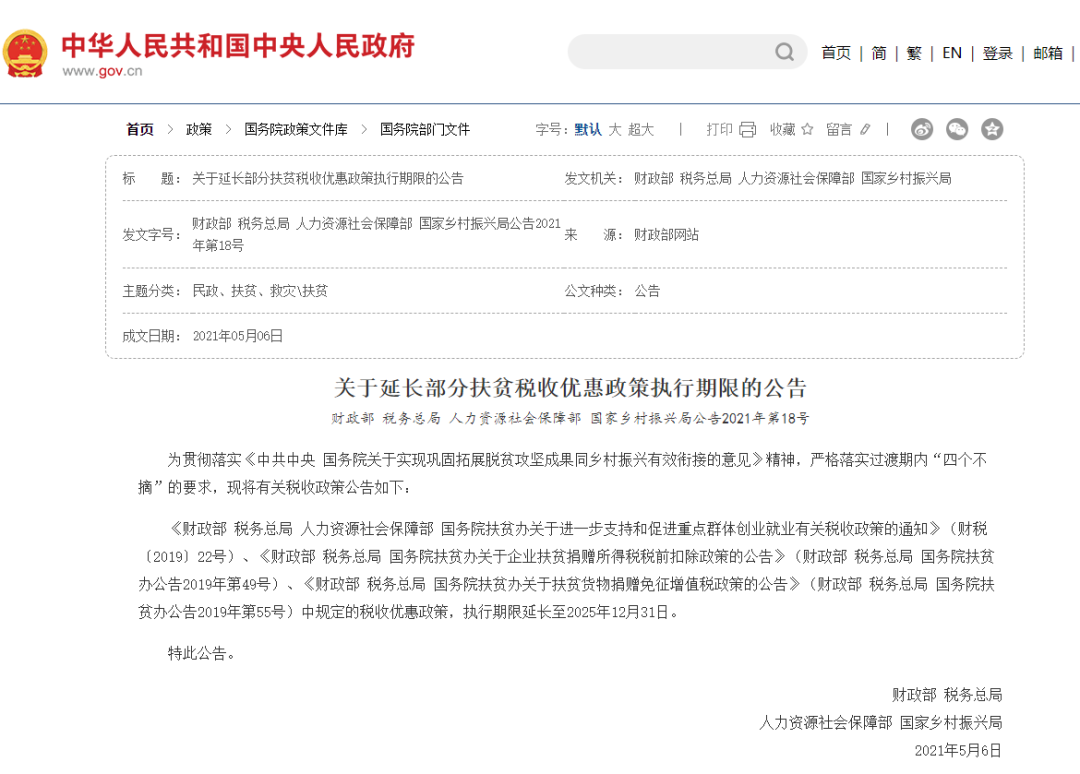Share article via WeChat icon
The image size is (1080, 774).
[x=957, y=129]
